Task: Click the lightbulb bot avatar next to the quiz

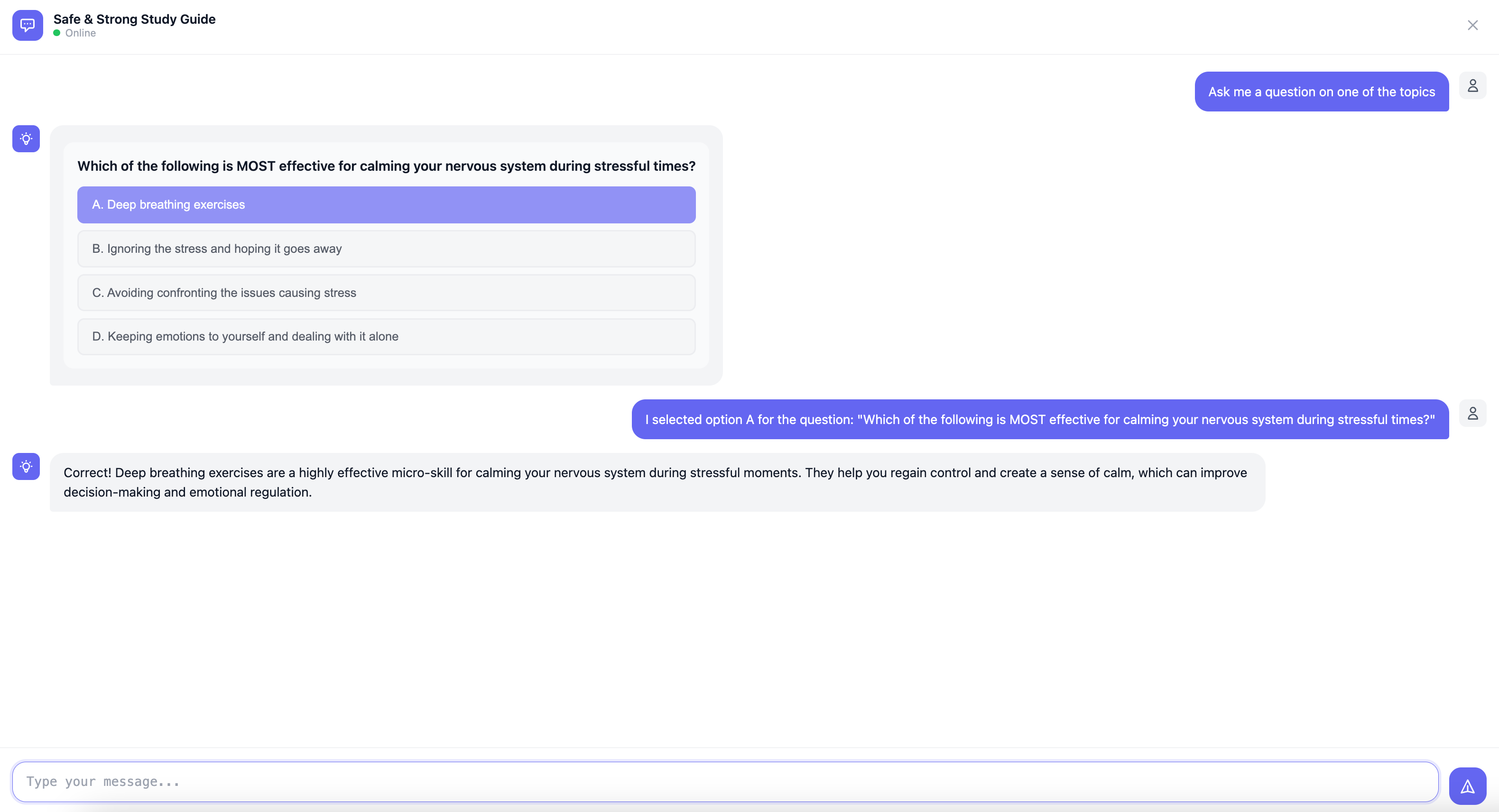Action: 26,138
